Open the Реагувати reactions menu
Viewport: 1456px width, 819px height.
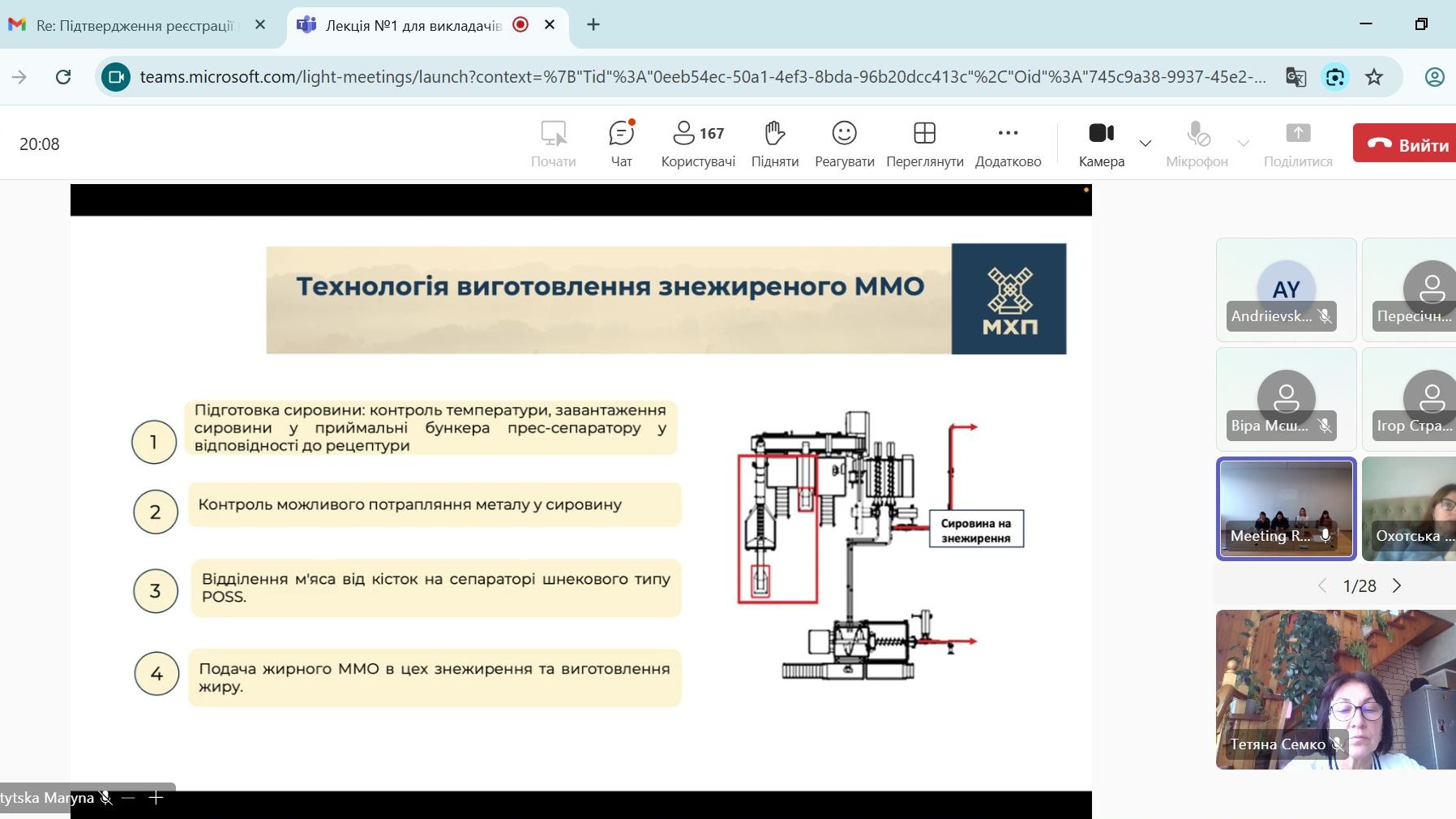844,144
